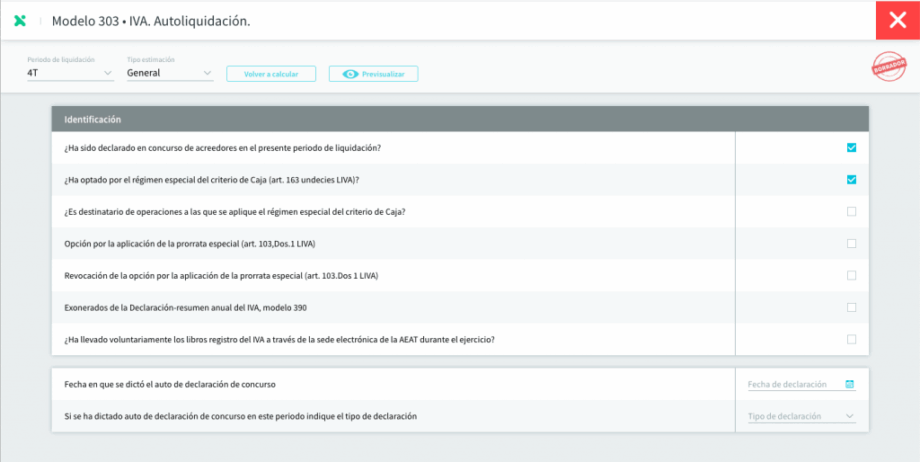Image resolution: width=920 pixels, height=462 pixels.
Task: Enable opción por prorrata especial checkbox
Action: point(851,244)
